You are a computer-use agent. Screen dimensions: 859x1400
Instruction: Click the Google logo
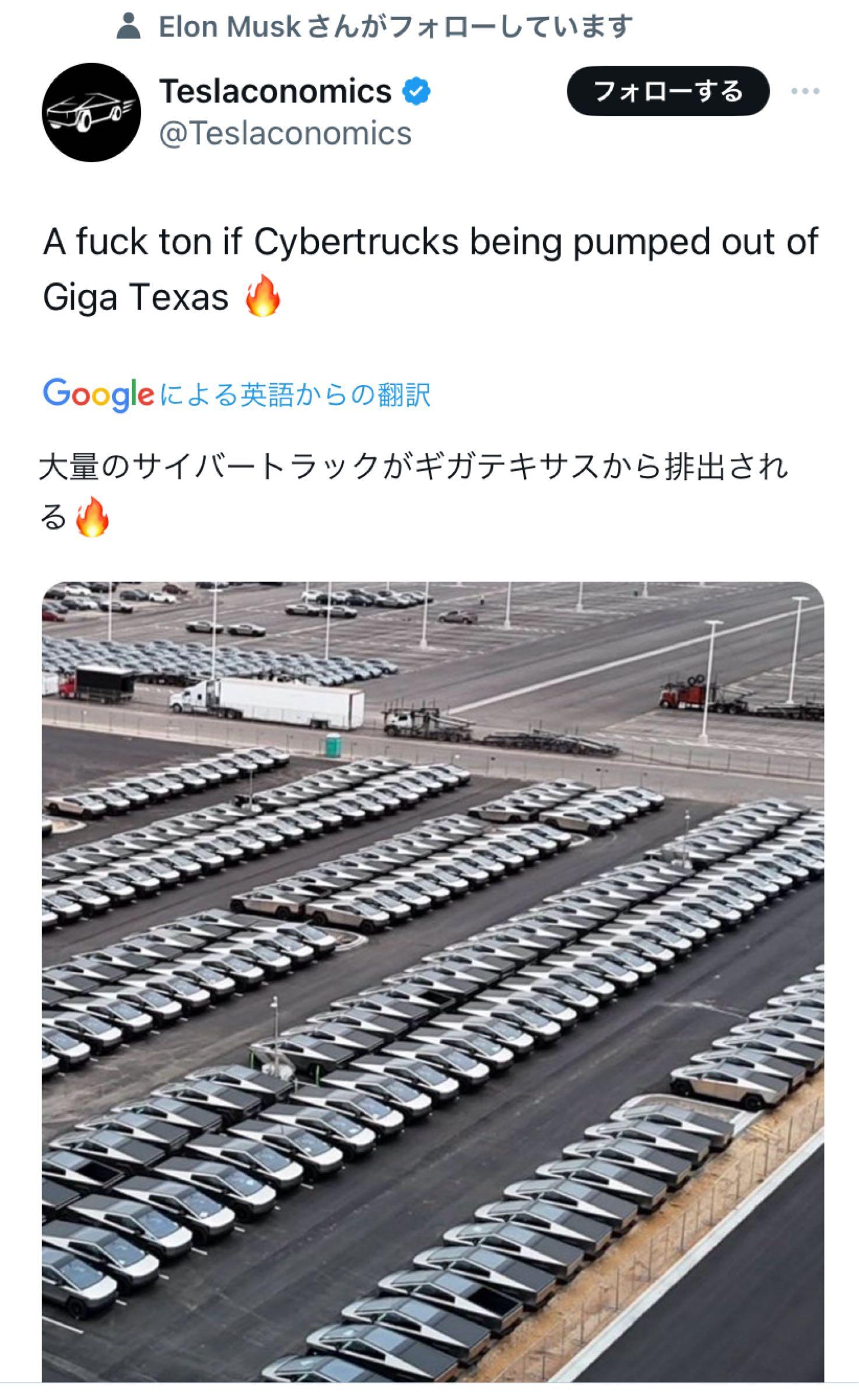tap(99, 395)
